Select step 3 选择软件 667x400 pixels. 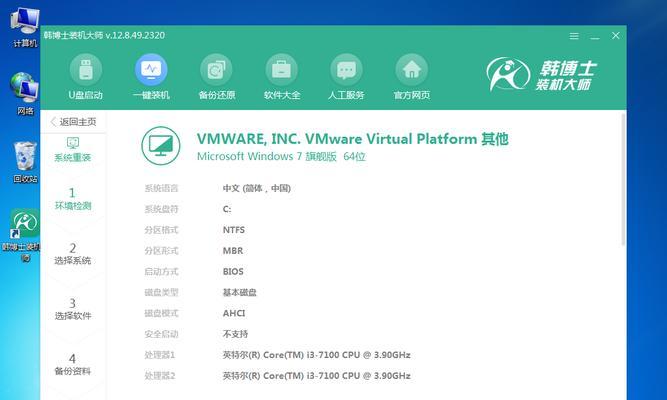[73, 309]
